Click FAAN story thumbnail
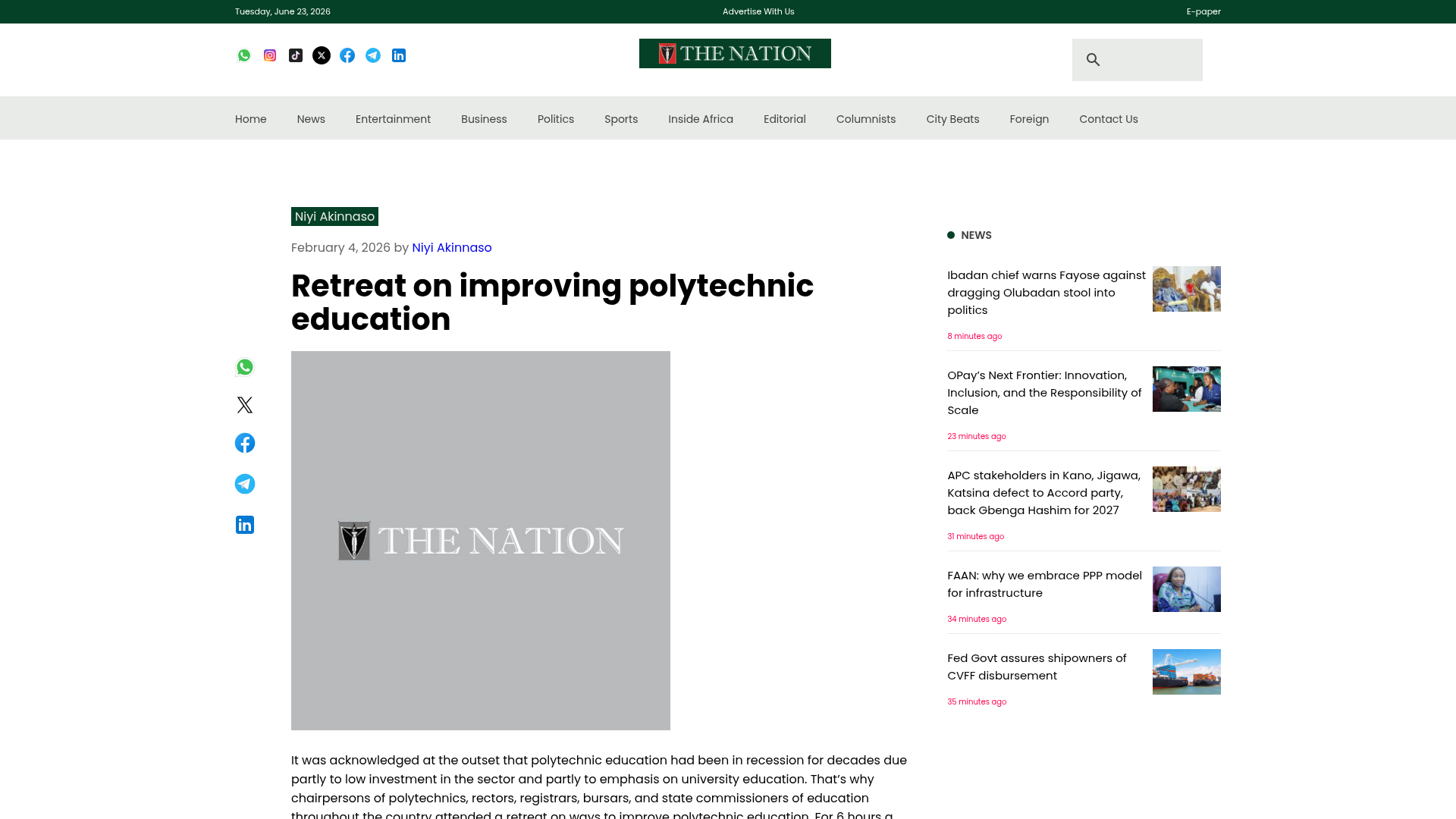The width and height of the screenshot is (1456, 819). pyautogui.click(x=1187, y=589)
